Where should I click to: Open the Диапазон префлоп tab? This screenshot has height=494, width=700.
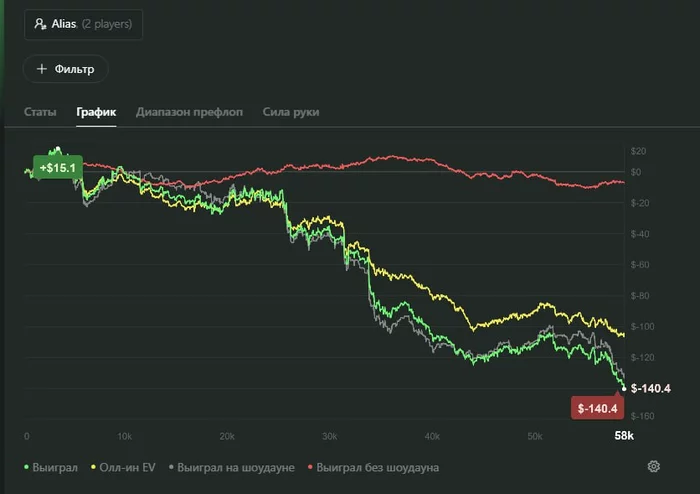tap(189, 112)
